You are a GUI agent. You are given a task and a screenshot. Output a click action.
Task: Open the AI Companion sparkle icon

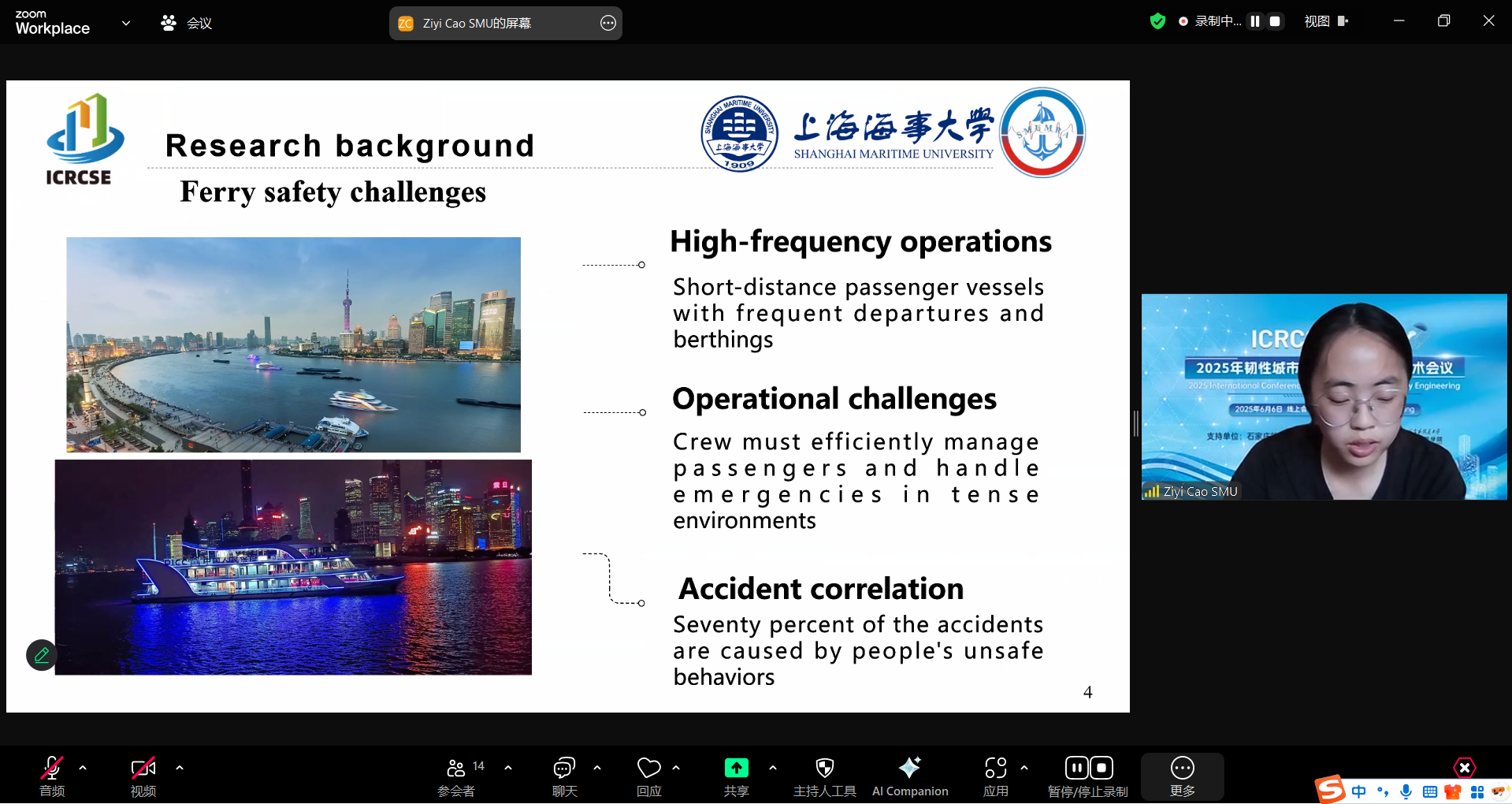click(910, 767)
